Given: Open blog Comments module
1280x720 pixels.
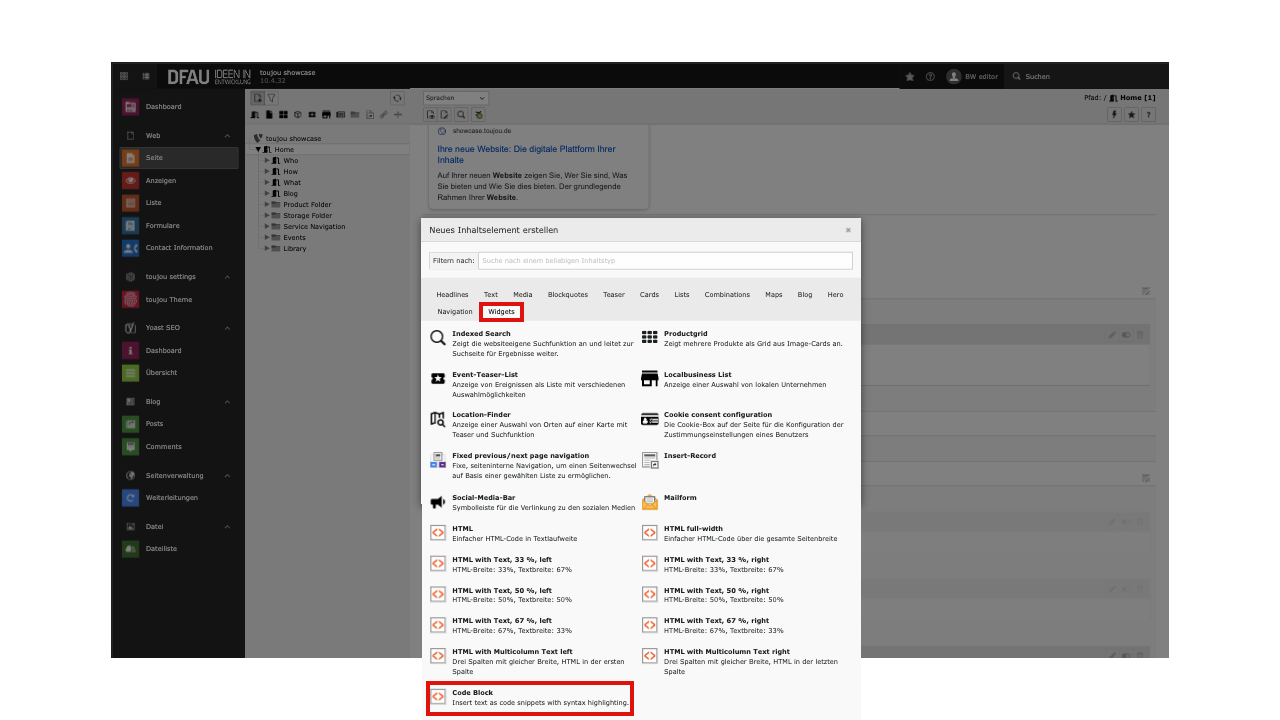Looking at the screenshot, I should pyautogui.click(x=179, y=447).
